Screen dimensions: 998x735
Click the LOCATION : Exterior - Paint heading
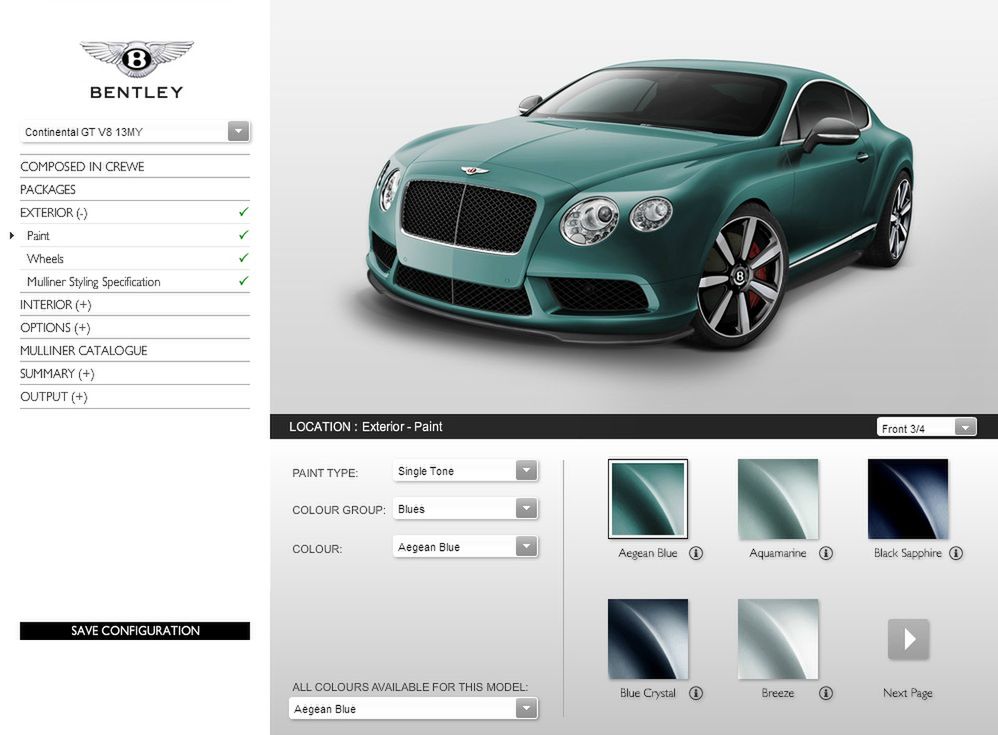click(365, 427)
